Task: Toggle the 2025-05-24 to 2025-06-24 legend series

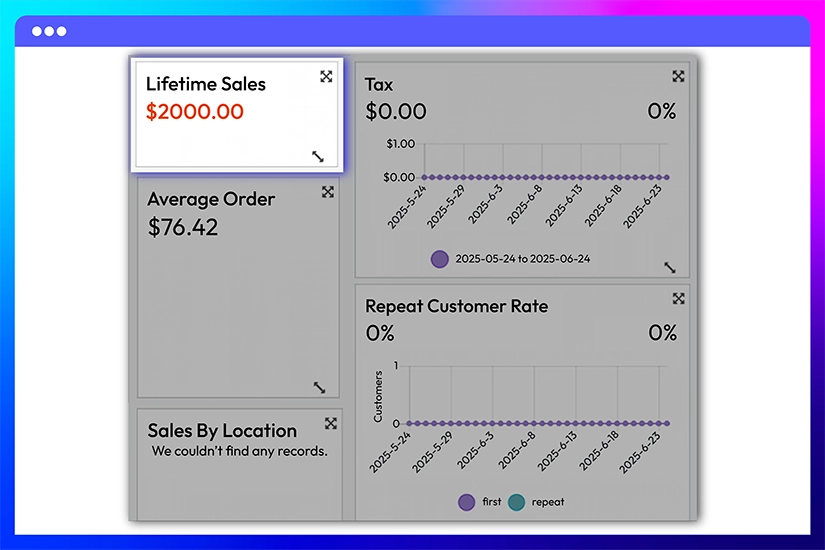Action: [x=510, y=259]
